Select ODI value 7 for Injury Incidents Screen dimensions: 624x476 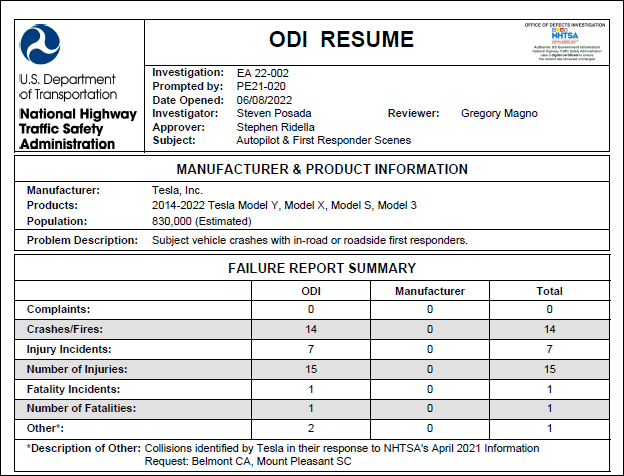(x=311, y=349)
